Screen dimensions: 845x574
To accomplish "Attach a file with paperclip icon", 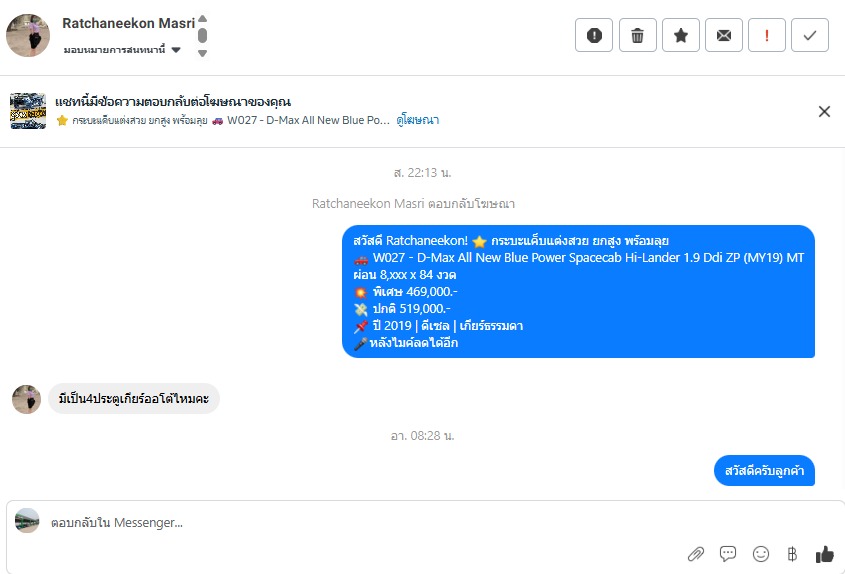I will (696, 554).
